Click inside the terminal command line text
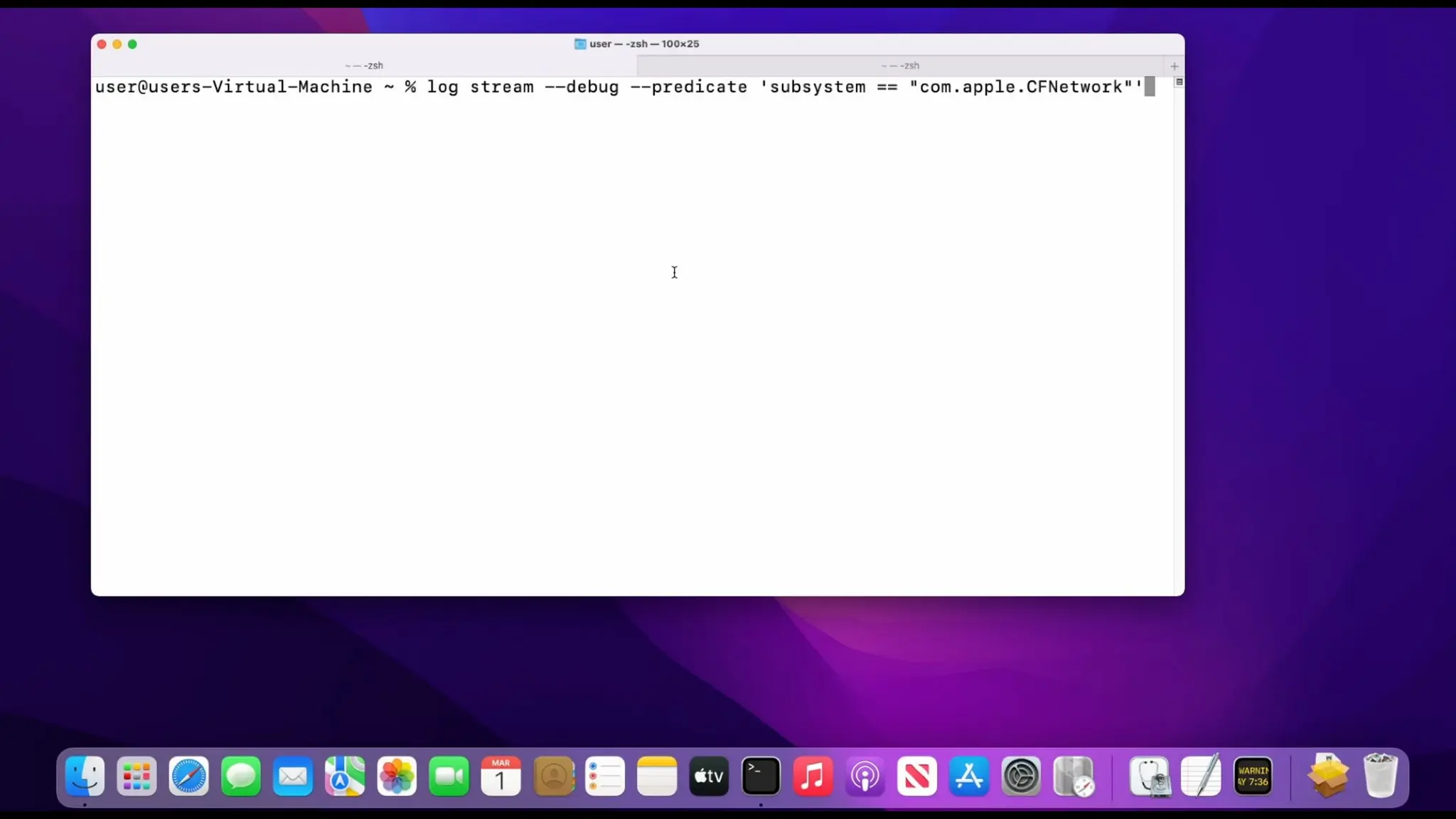The height and width of the screenshot is (819, 1456). tap(619, 87)
